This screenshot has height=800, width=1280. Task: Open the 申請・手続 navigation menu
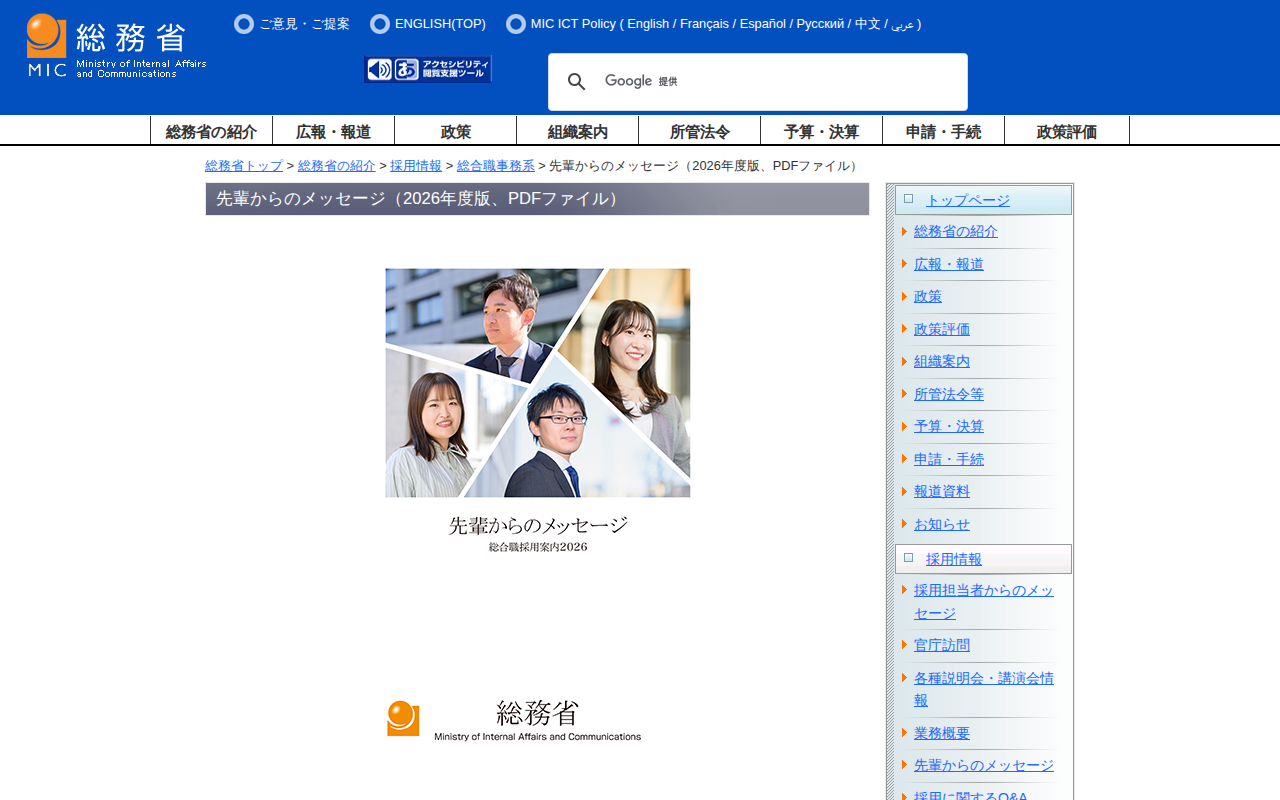point(943,131)
